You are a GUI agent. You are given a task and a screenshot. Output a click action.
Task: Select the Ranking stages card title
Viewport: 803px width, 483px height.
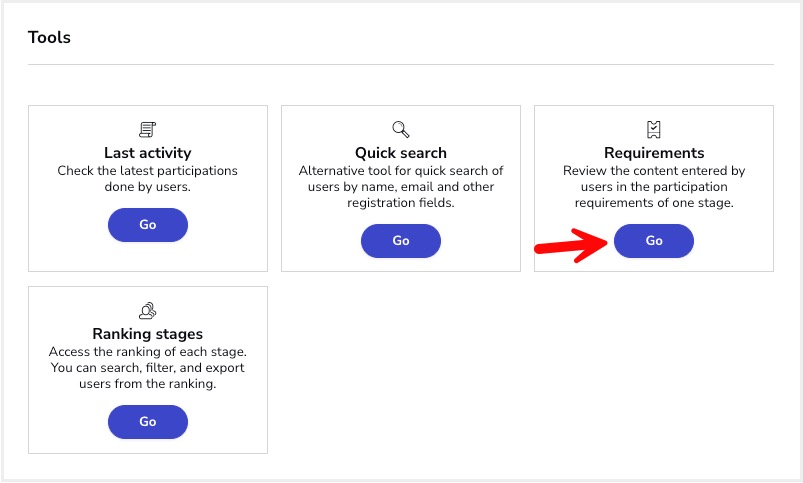(x=147, y=334)
